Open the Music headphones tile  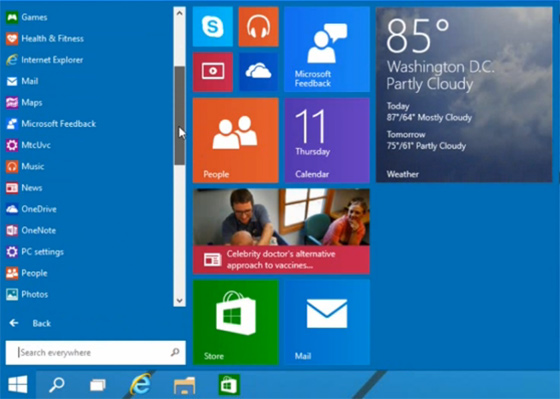click(258, 27)
